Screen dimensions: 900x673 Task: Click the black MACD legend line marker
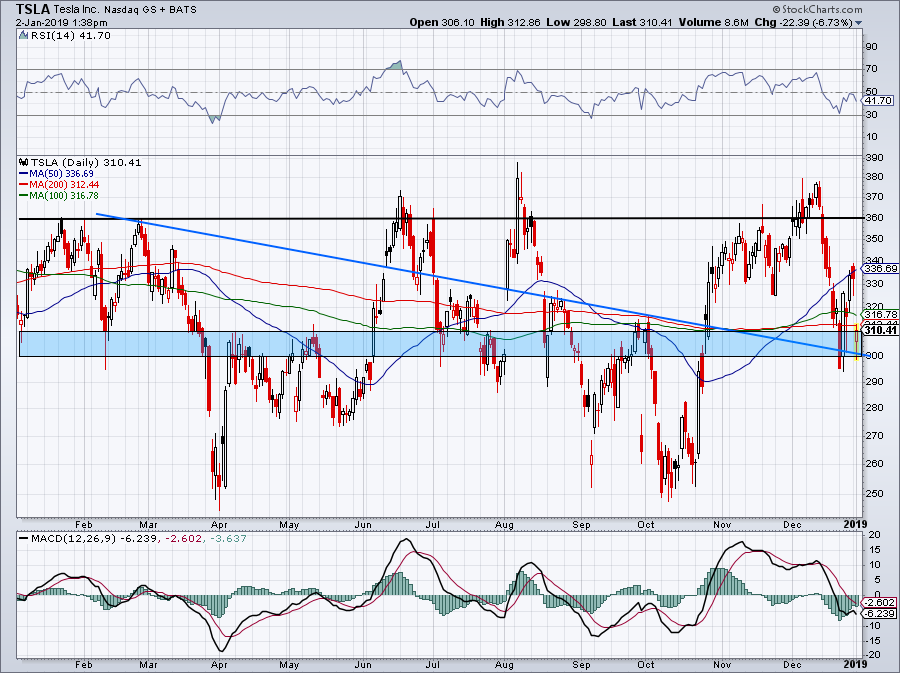coord(23,539)
